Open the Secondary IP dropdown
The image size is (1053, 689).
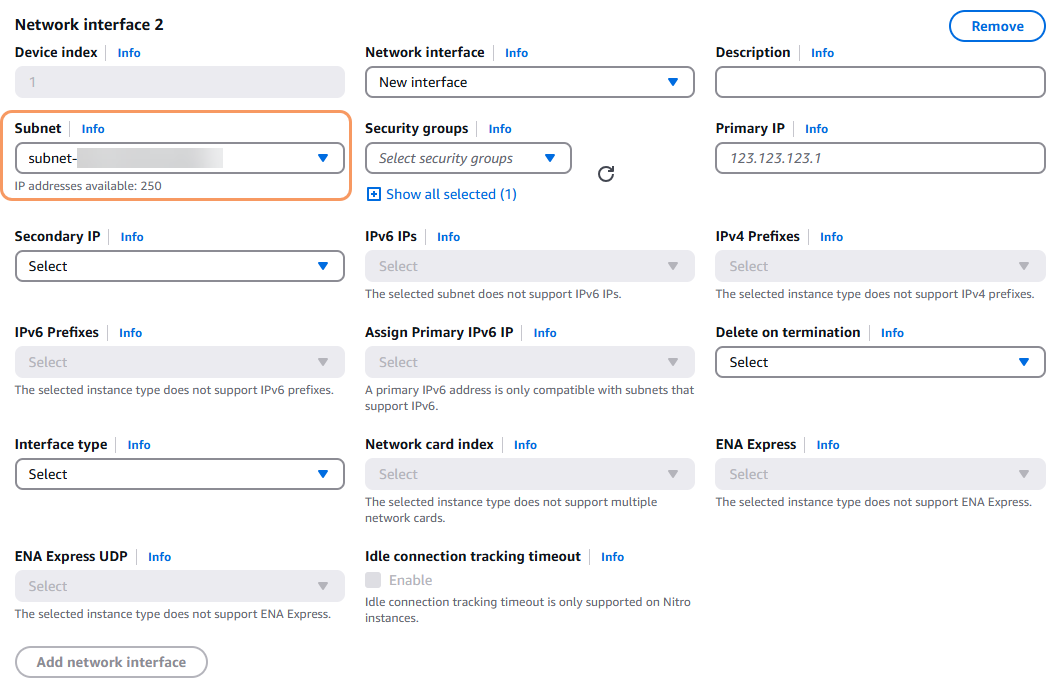(x=180, y=266)
